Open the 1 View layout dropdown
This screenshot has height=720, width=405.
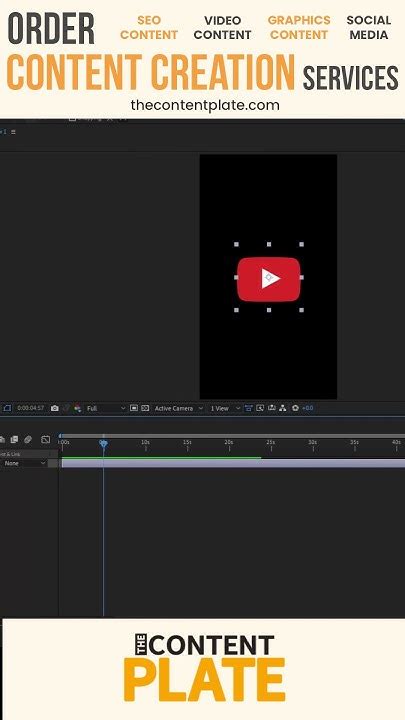[x=225, y=408]
